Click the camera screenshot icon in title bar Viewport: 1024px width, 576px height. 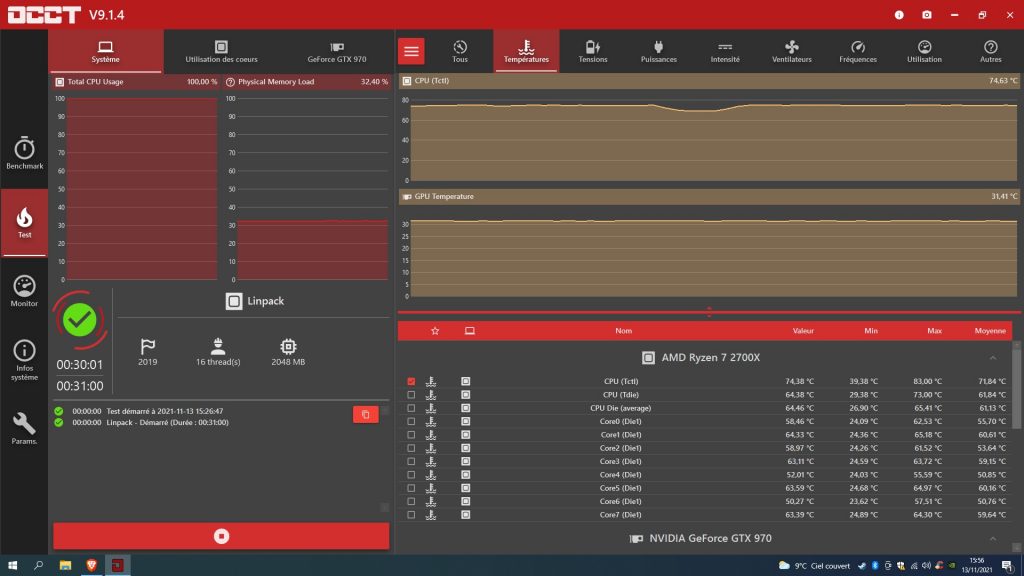926,15
